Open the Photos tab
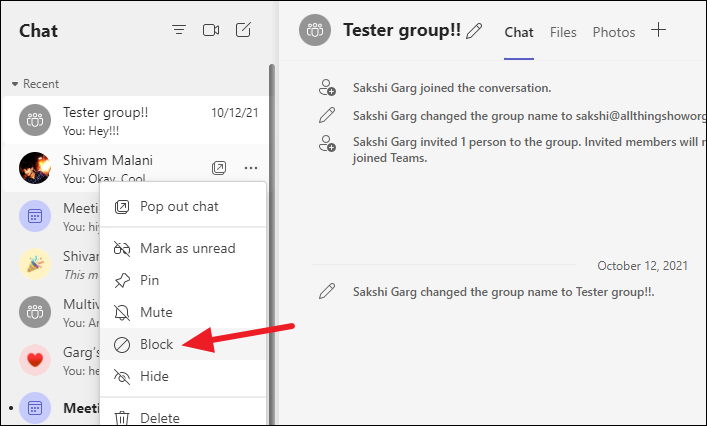The height and width of the screenshot is (426, 707). pos(614,32)
